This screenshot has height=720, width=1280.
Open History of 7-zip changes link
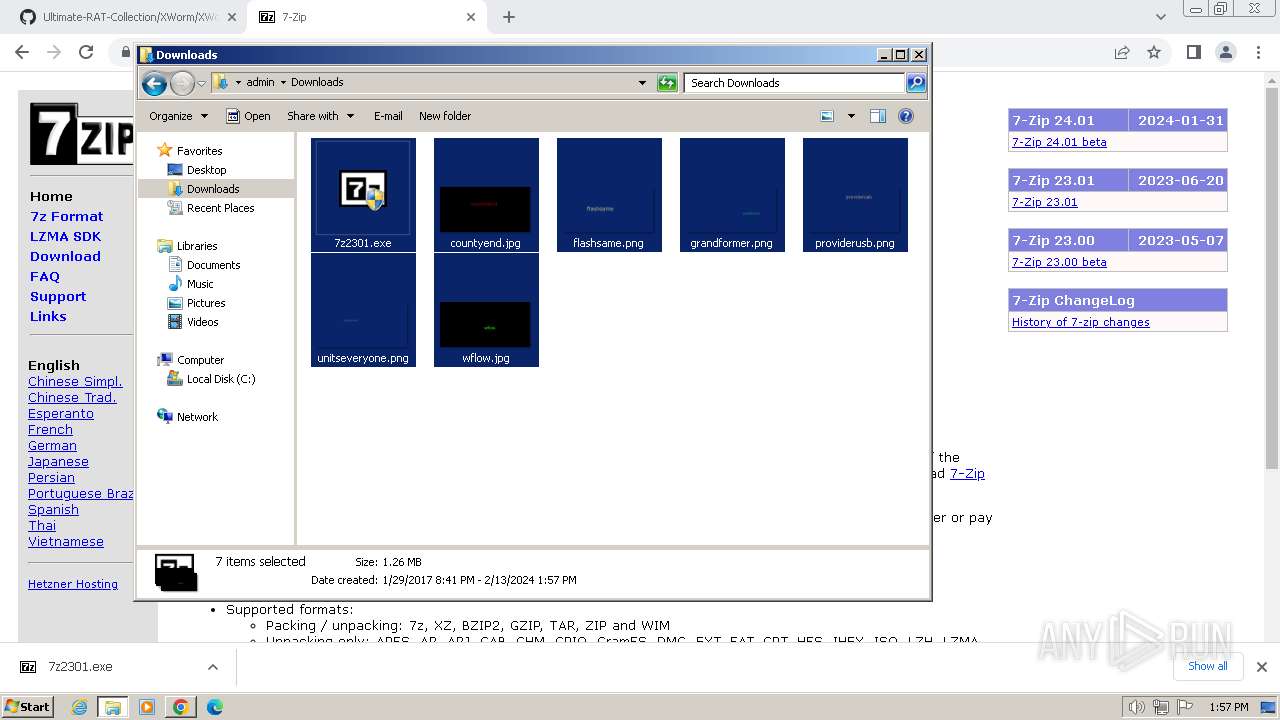1080,322
